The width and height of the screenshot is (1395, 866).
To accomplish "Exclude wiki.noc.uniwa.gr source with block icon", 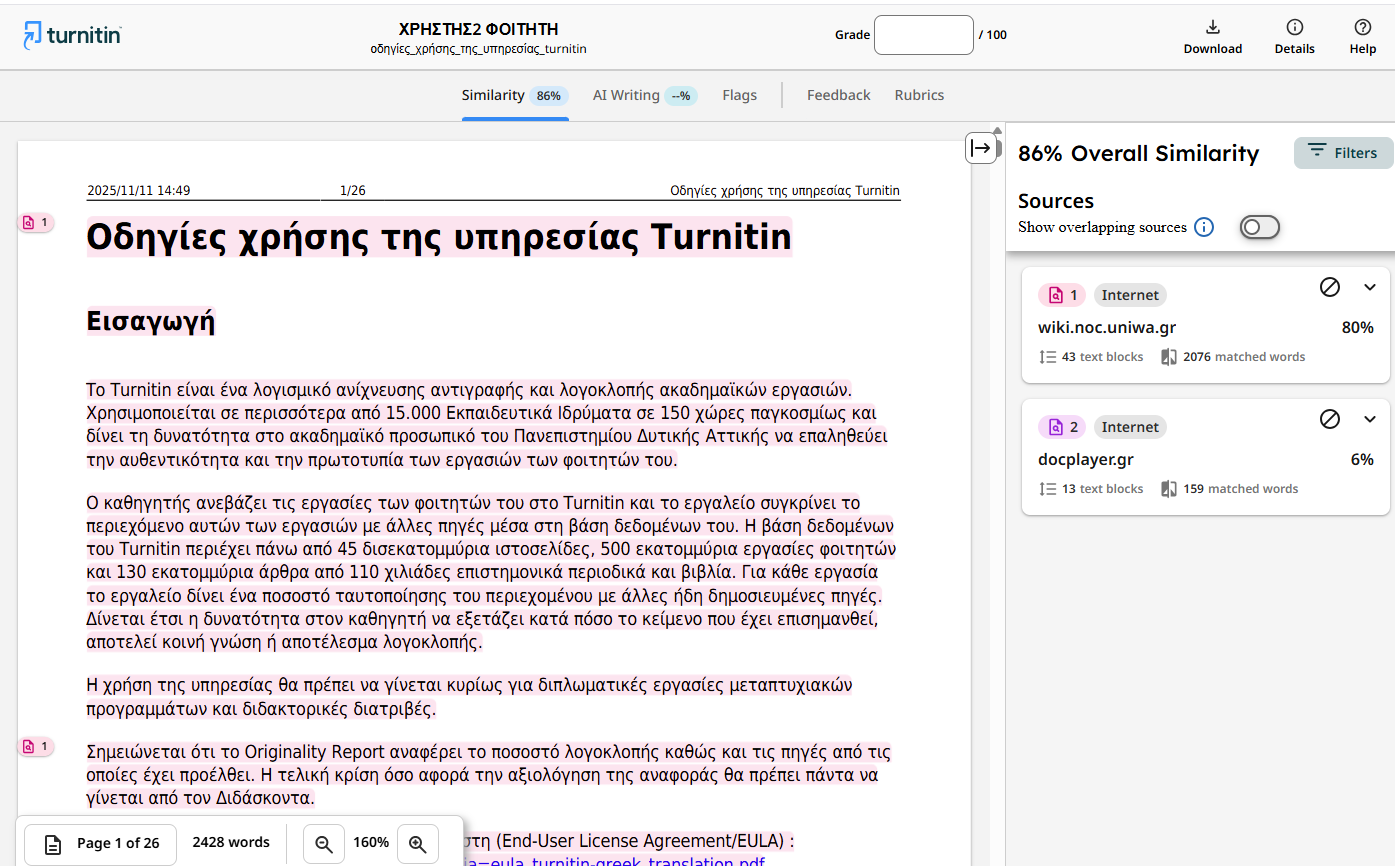I will pos(1329,287).
